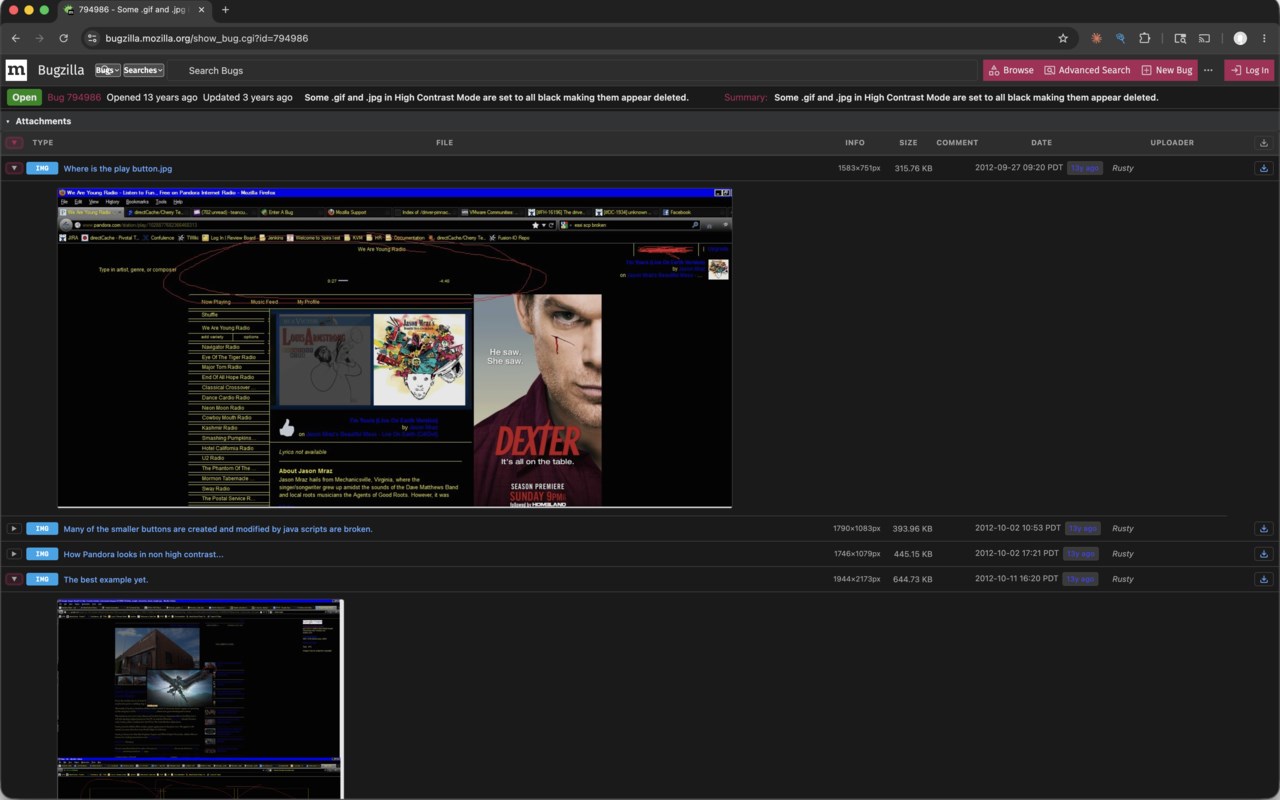Screen dimensions: 1280x800
Task: Click the New Bug button
Action: [1167, 70]
